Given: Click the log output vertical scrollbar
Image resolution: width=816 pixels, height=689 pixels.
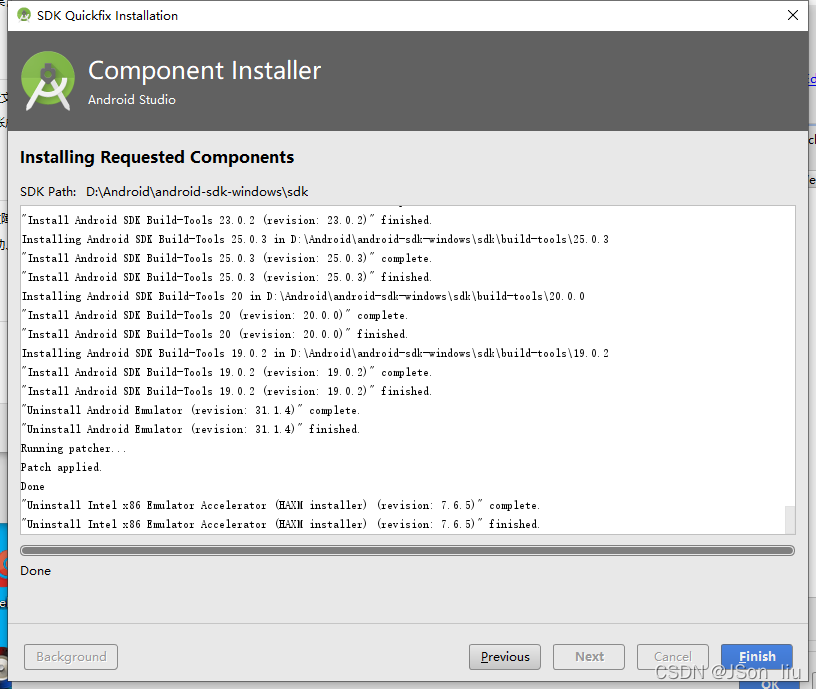Looking at the screenshot, I should (790, 519).
